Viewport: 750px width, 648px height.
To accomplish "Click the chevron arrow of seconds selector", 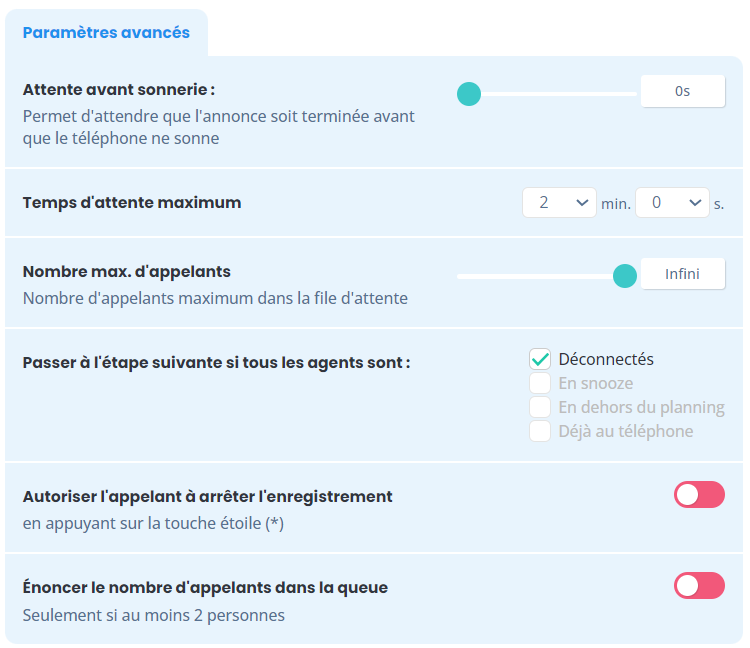I will pyautogui.click(x=695, y=203).
